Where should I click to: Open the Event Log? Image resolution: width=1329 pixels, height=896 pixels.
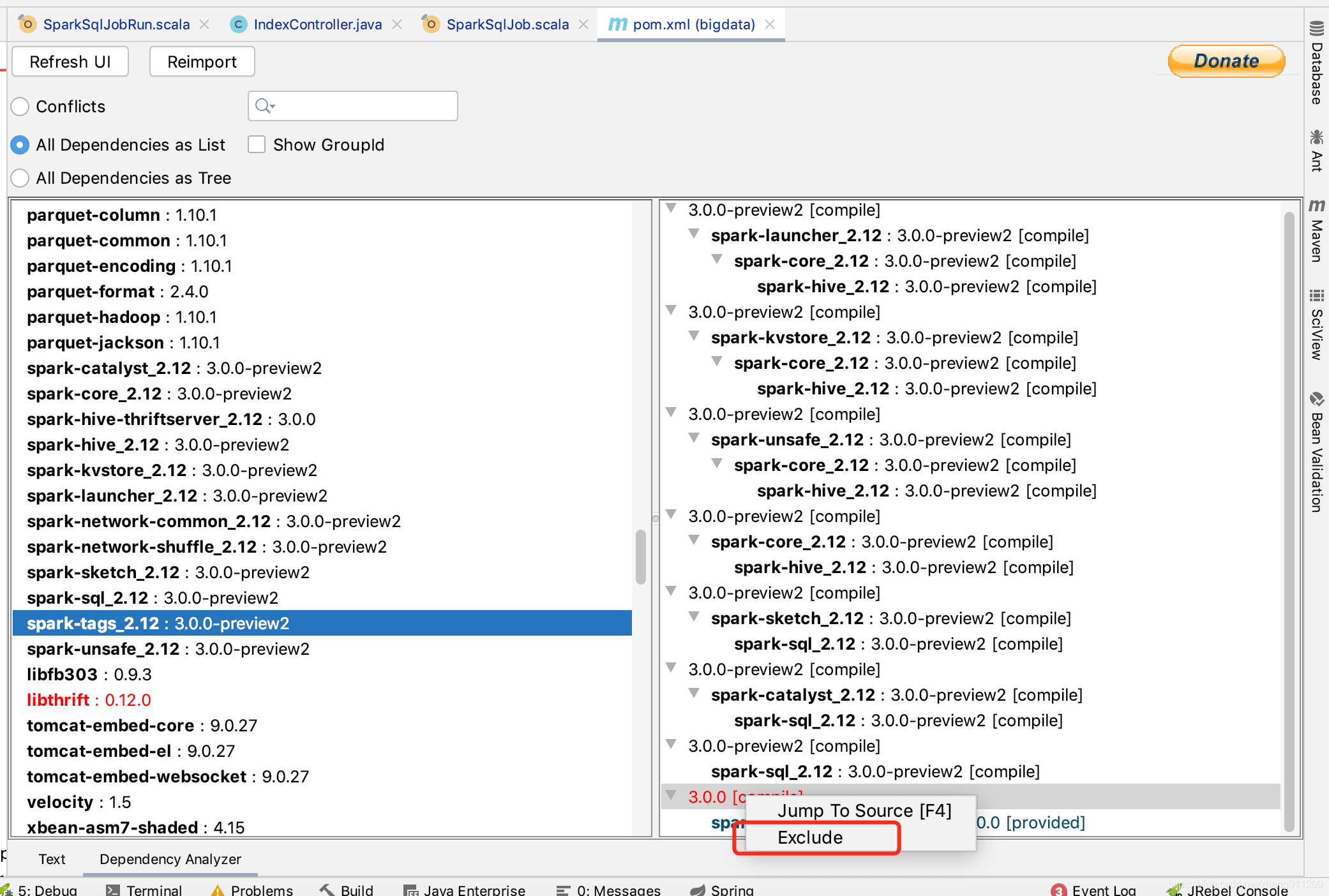[x=1093, y=890]
